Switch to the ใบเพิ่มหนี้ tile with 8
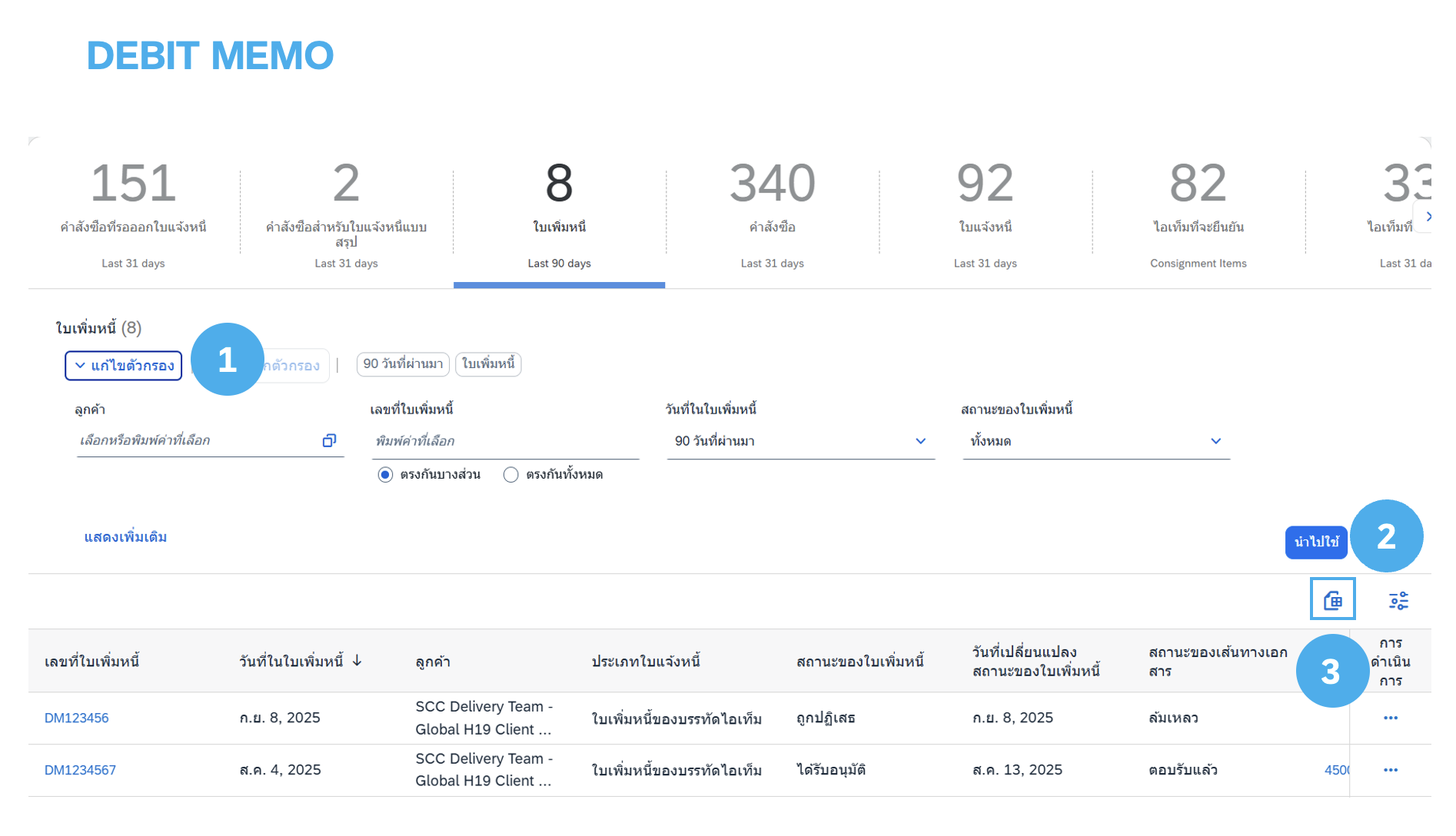 [559, 213]
